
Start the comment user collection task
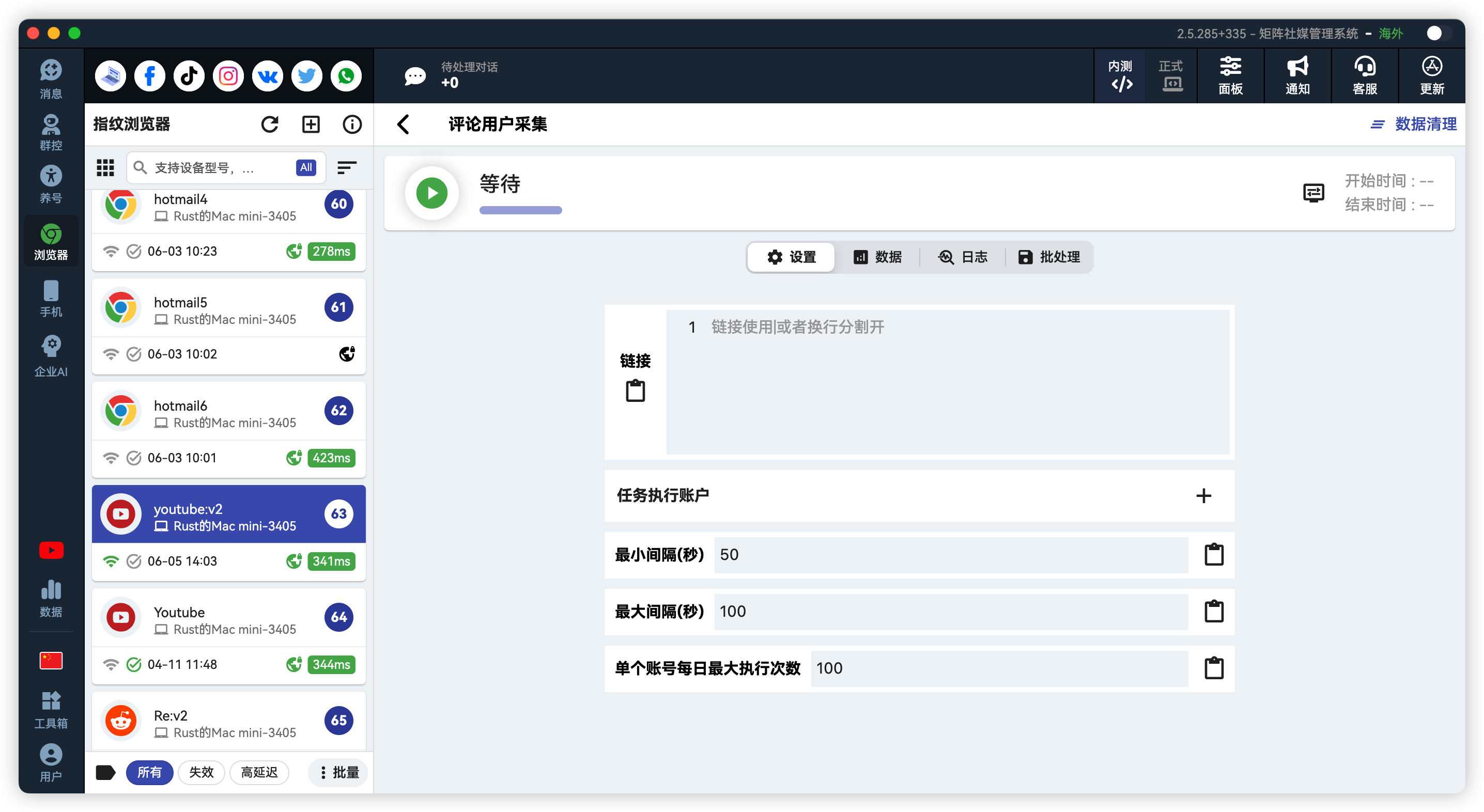point(431,193)
